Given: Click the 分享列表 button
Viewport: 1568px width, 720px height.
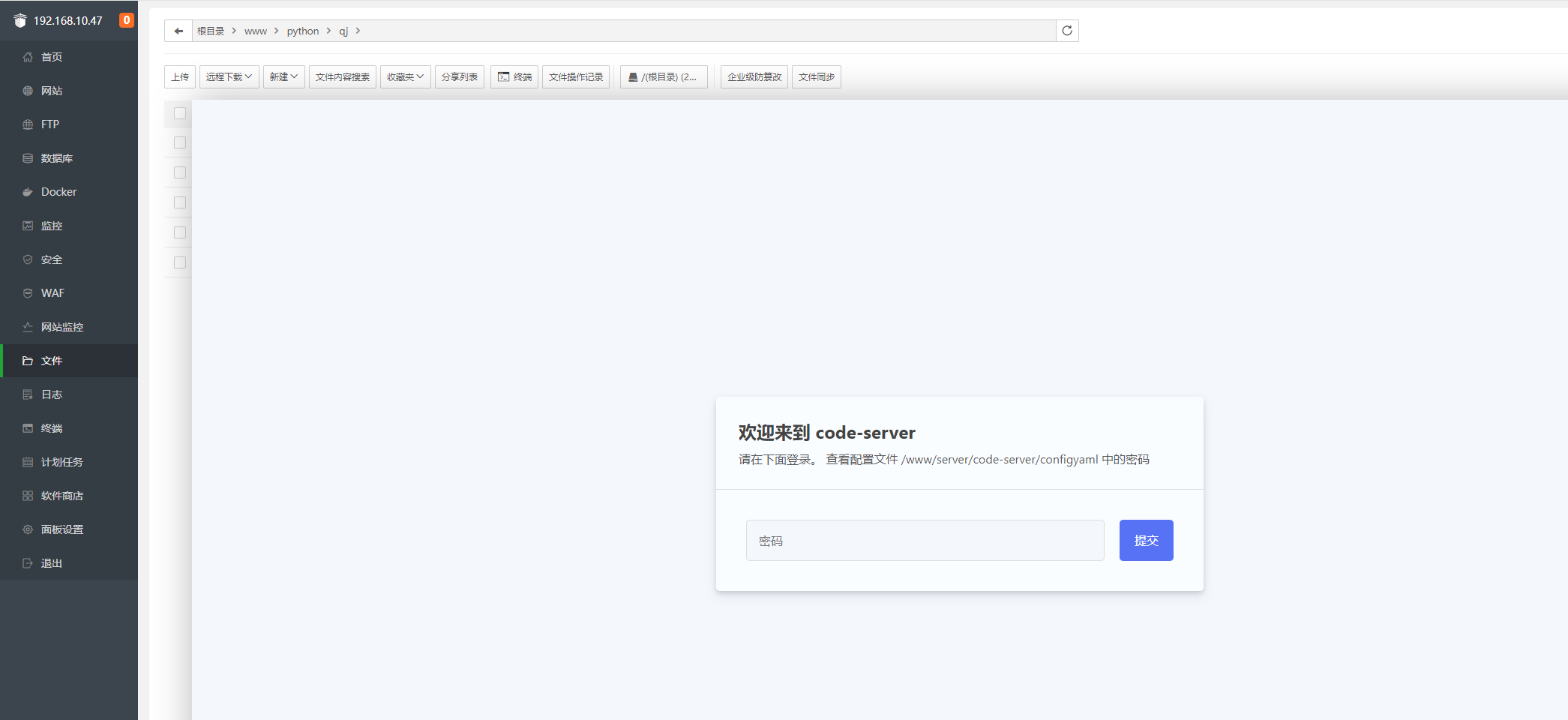Looking at the screenshot, I should [x=460, y=77].
